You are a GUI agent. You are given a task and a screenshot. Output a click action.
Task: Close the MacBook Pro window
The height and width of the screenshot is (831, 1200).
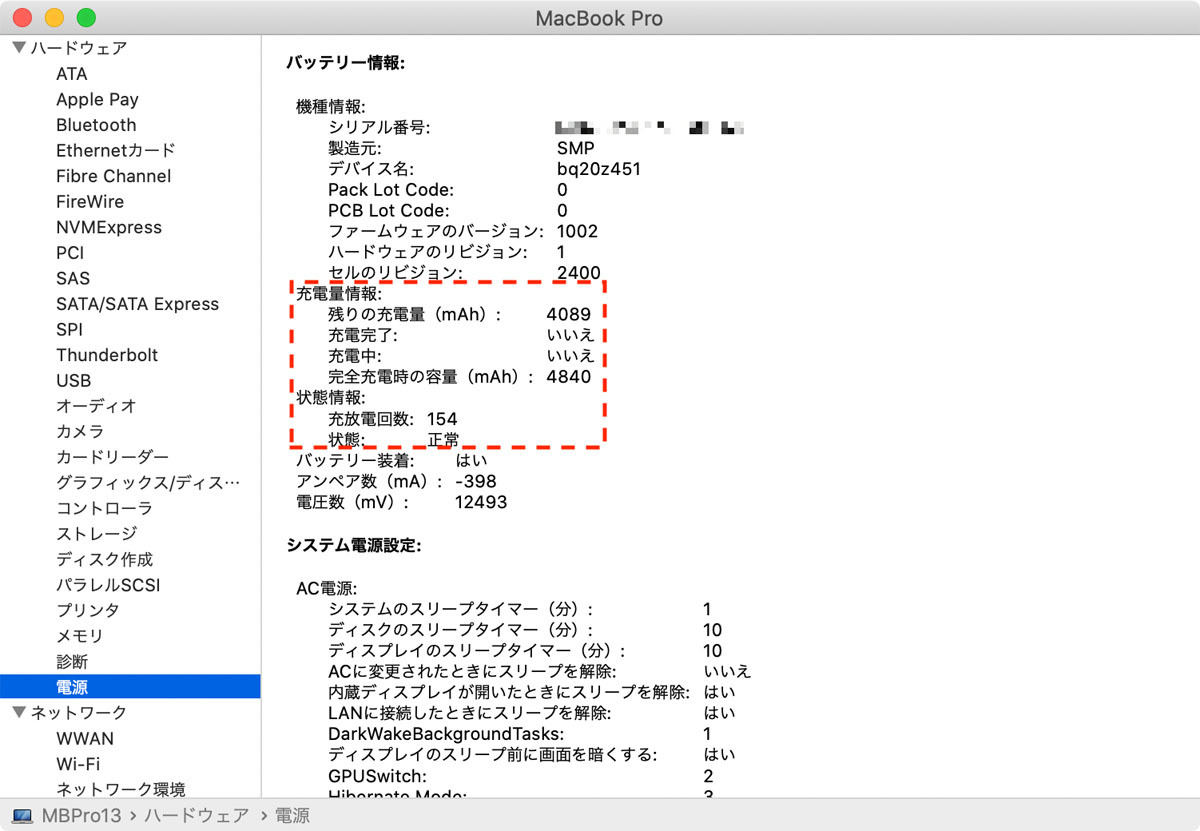[x=22, y=18]
